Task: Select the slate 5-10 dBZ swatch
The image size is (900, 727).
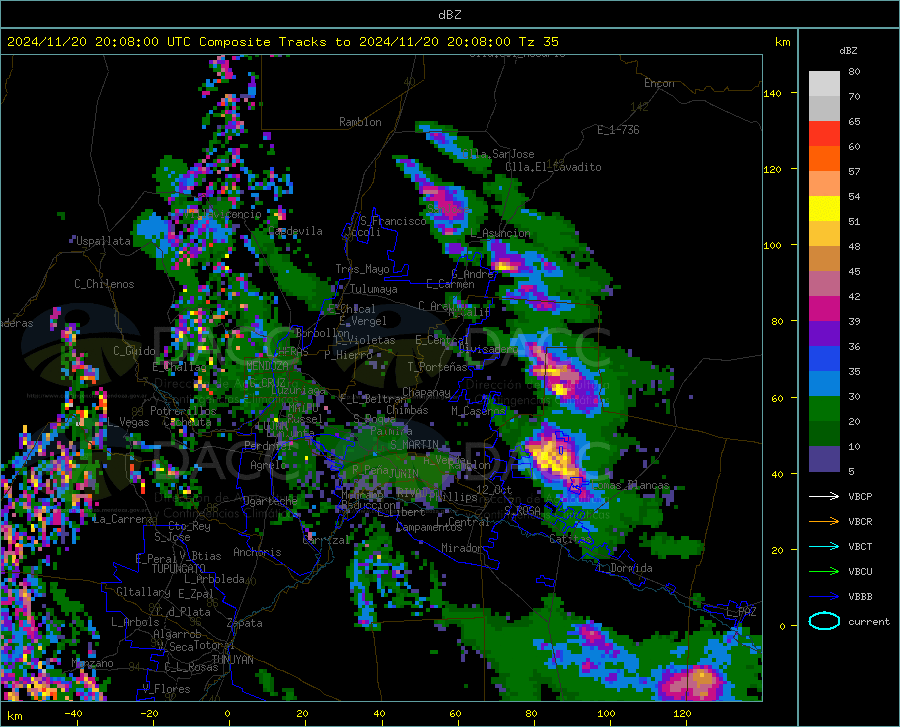Action: click(x=824, y=459)
